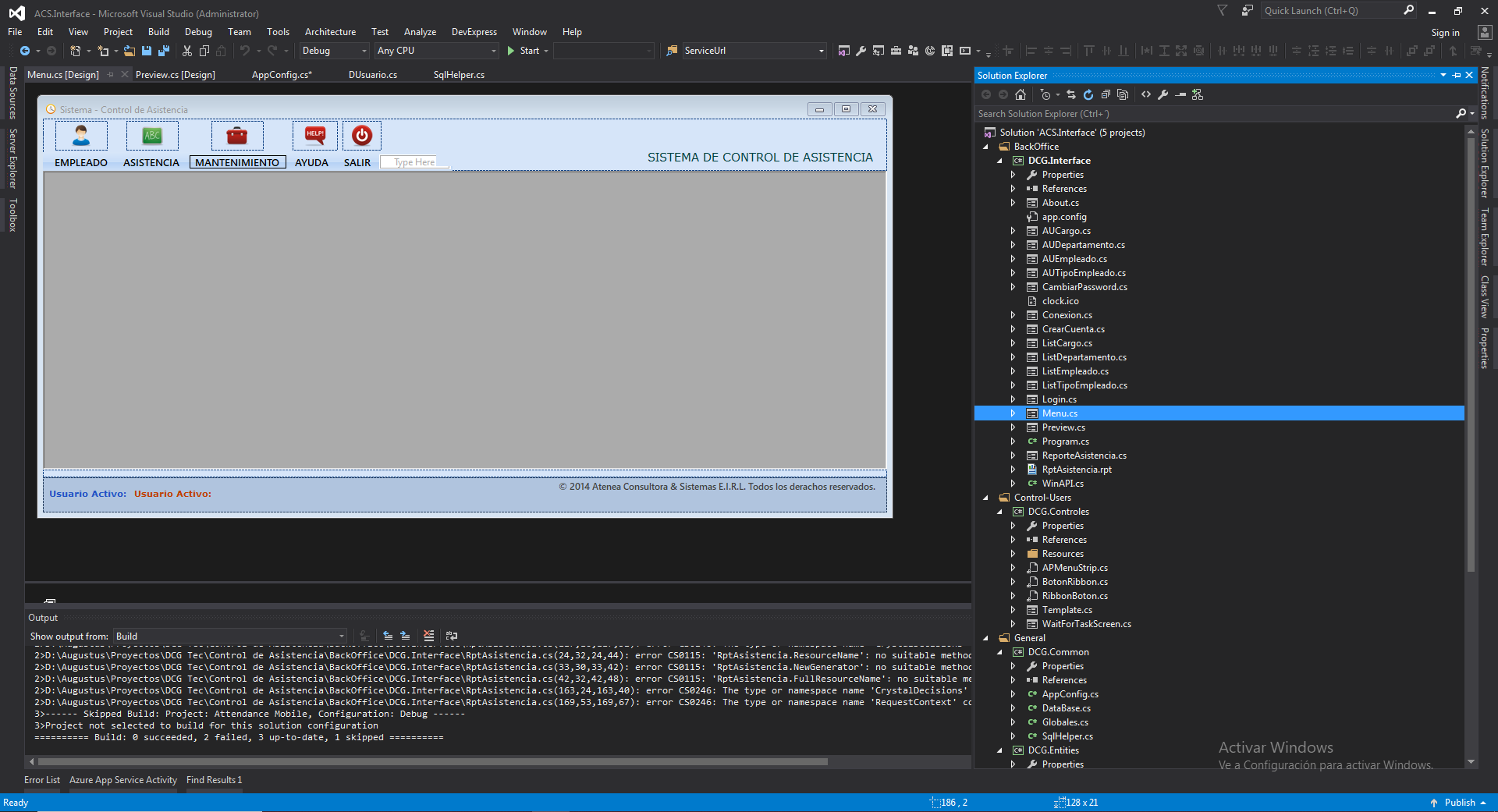Screen dimensions: 1498x812
Task: Click the View Code icon in Solution Explorer
Action: [x=1146, y=94]
